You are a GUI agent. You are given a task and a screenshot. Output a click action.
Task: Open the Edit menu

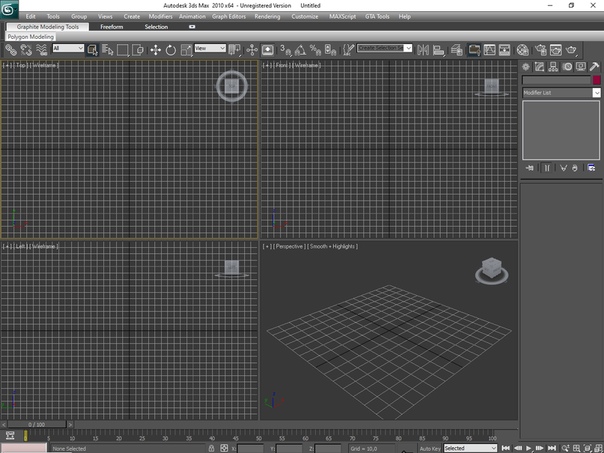pyautogui.click(x=30, y=17)
